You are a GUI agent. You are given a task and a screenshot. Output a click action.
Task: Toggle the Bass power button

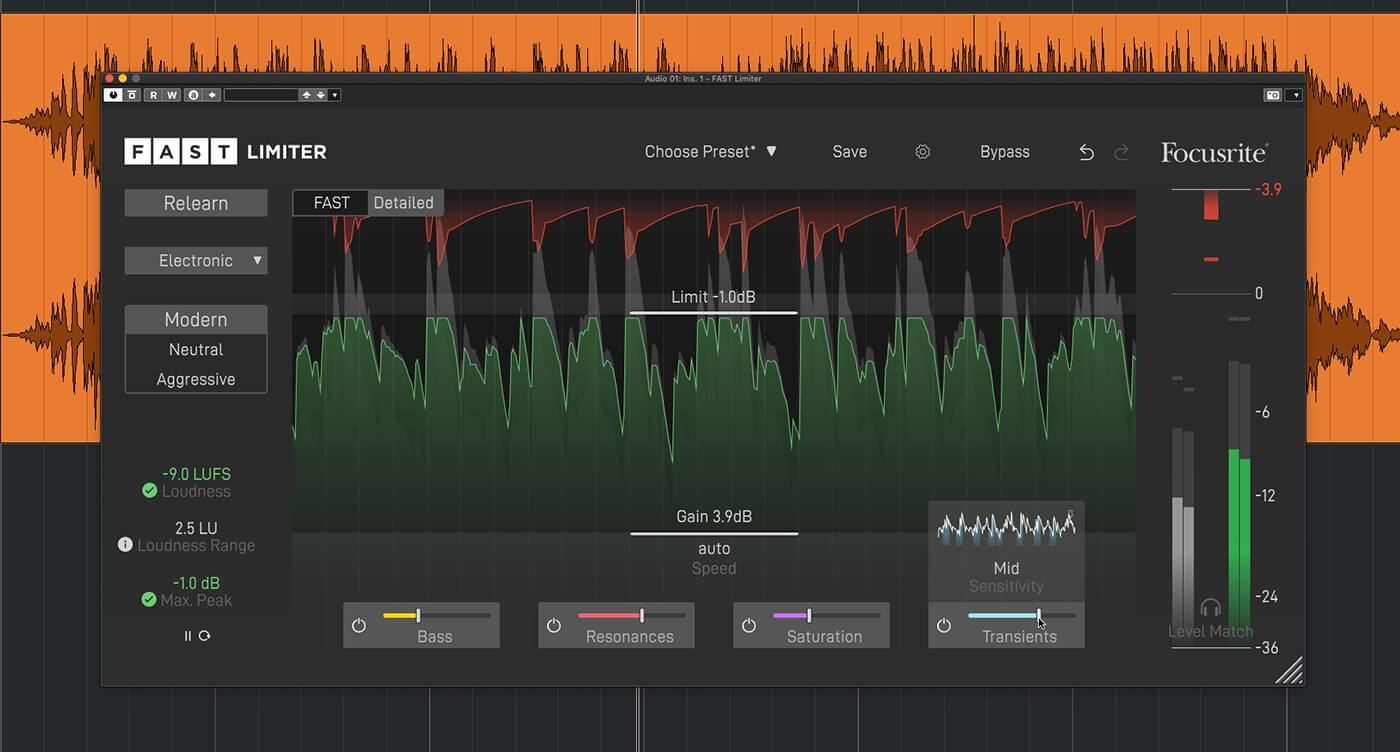[x=359, y=626]
